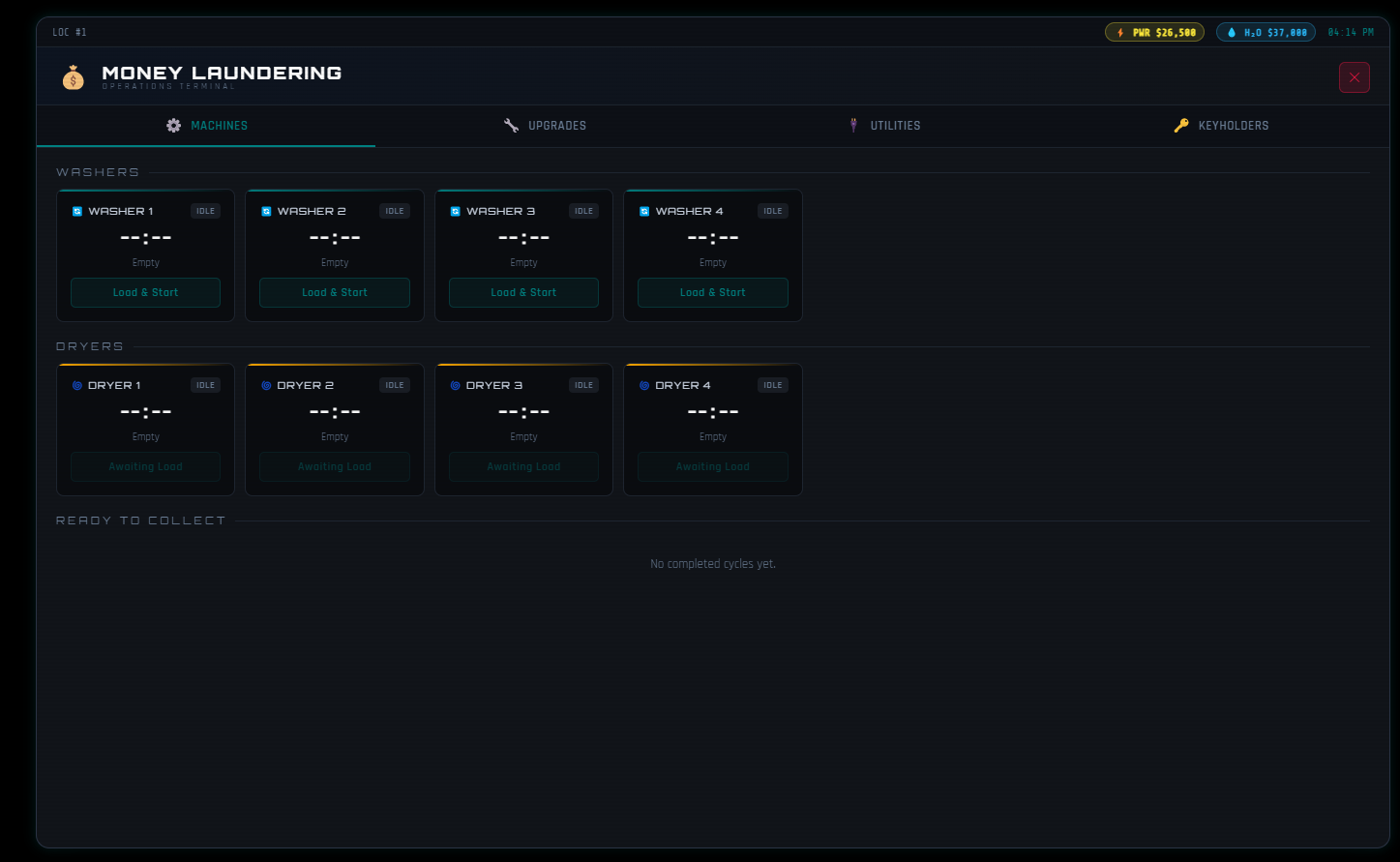Click the money bag icon in header
This screenshot has width=1400, height=862.
(x=74, y=77)
